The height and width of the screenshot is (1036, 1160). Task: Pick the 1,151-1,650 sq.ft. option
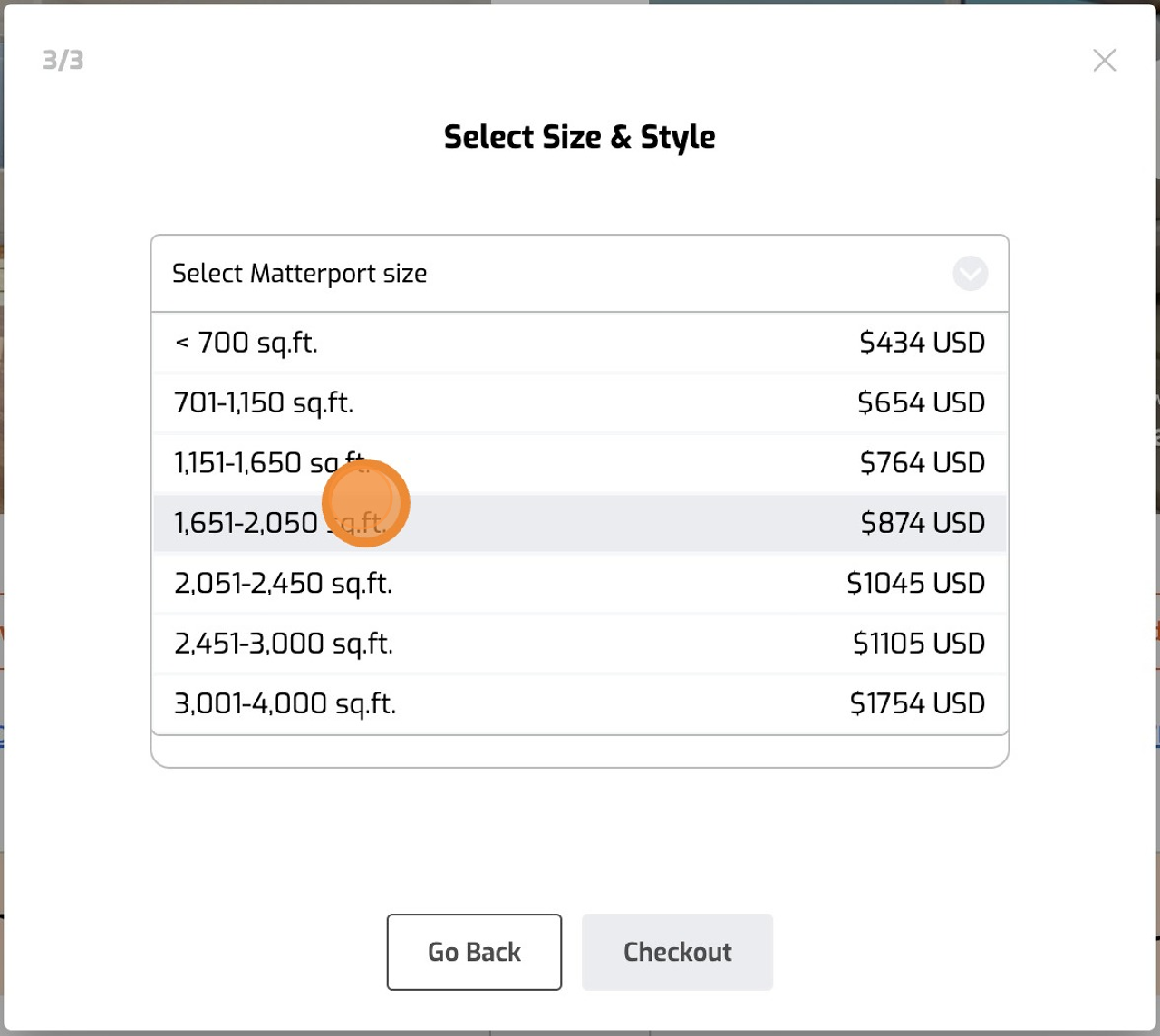coord(580,463)
